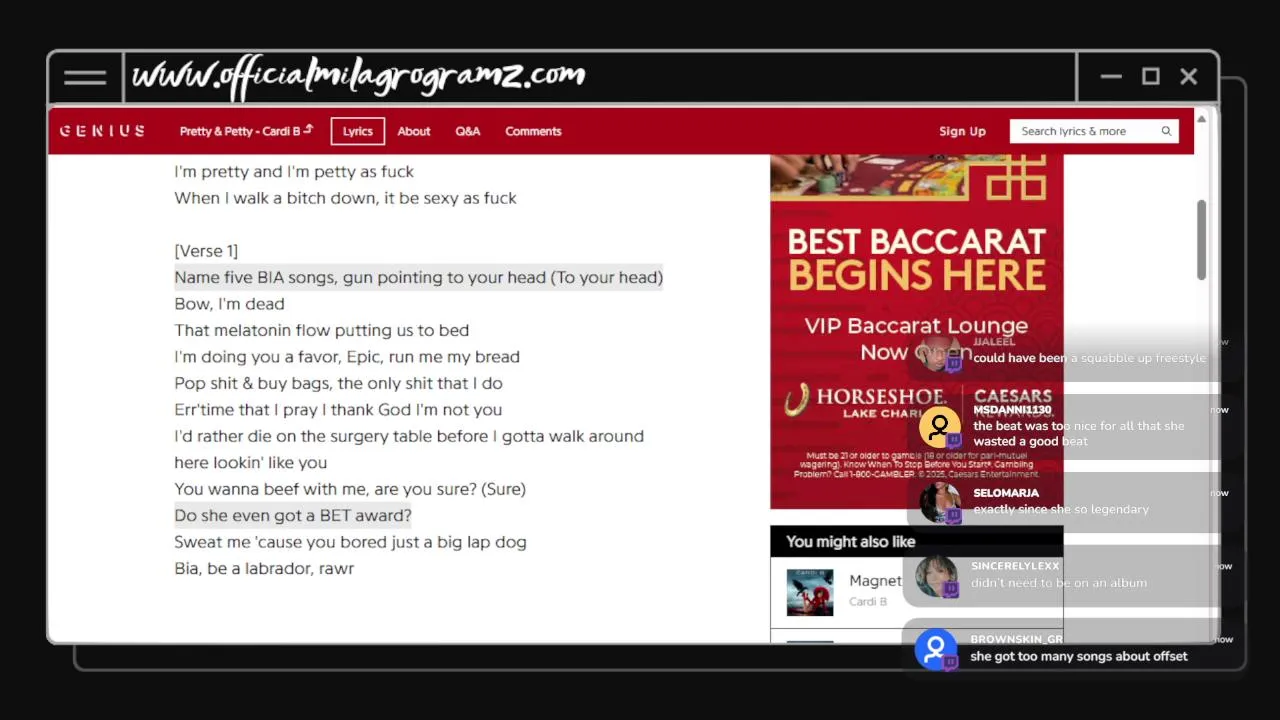Click the page vertical scrollbar thumb
The image size is (1280, 720).
(x=1201, y=240)
